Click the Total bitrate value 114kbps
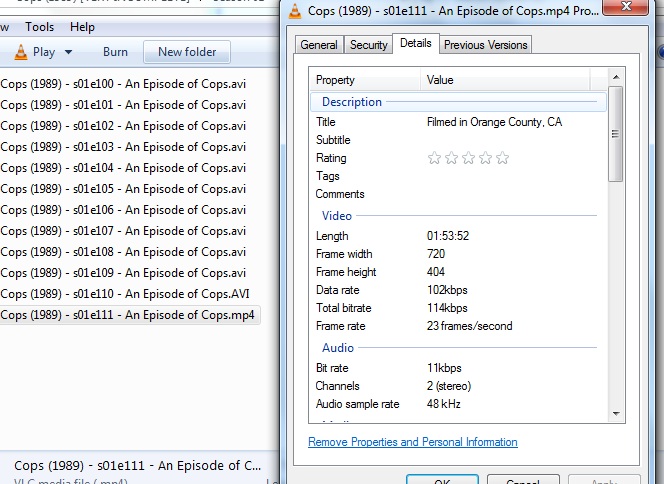 click(447, 308)
